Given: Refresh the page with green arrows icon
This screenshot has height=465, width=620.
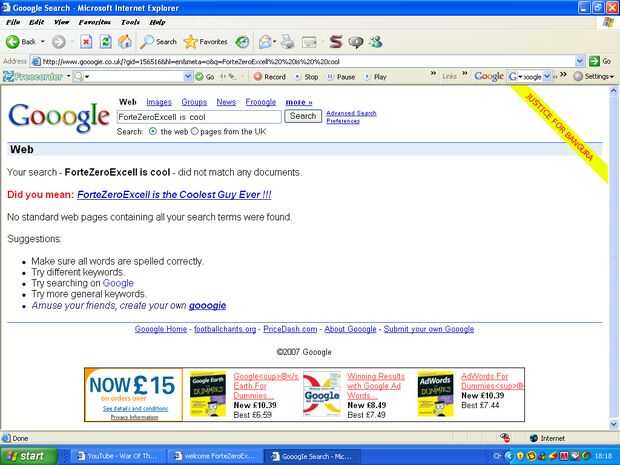Looking at the screenshot, I should 105,42.
